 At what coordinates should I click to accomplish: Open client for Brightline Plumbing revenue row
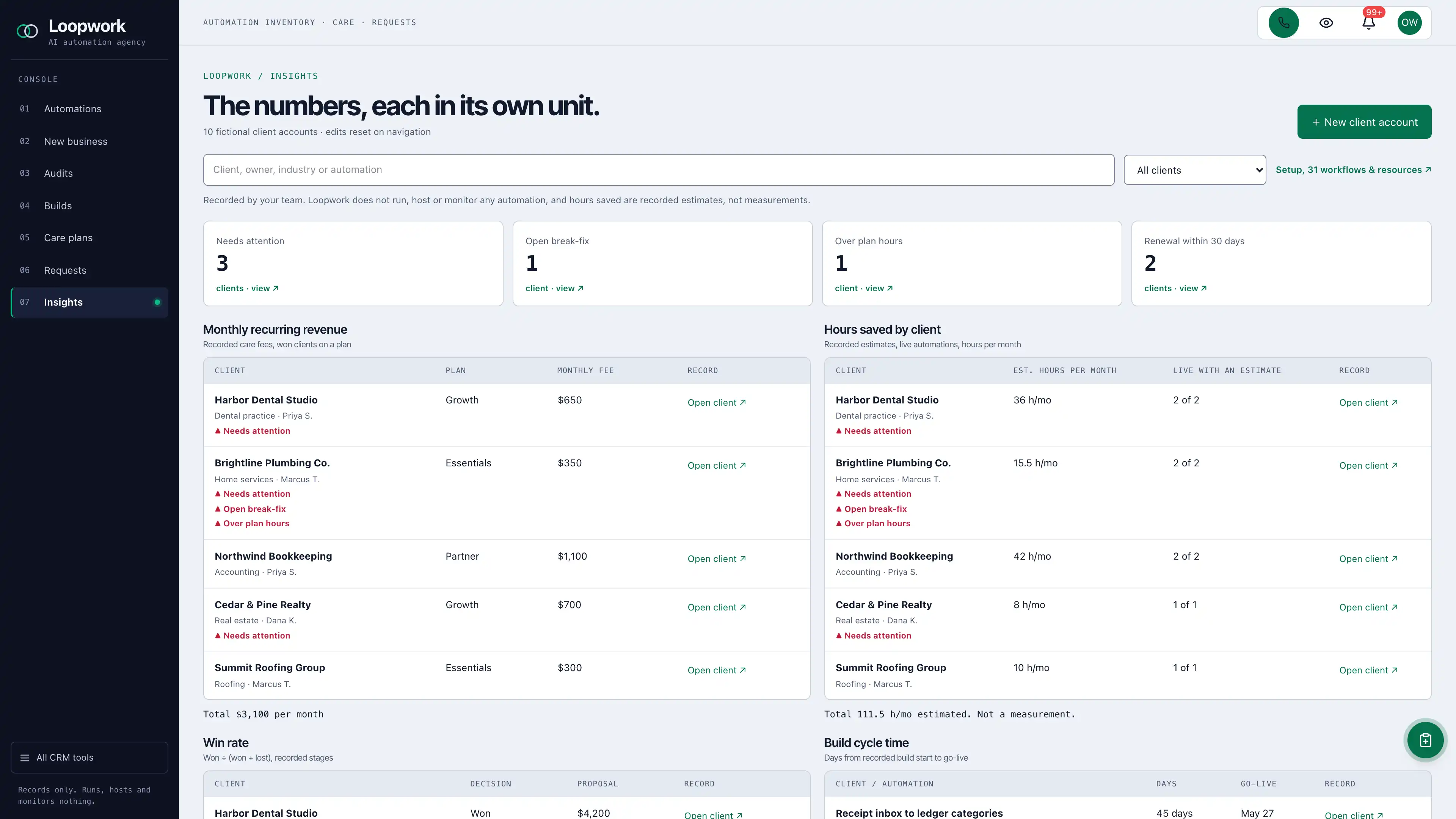click(717, 465)
